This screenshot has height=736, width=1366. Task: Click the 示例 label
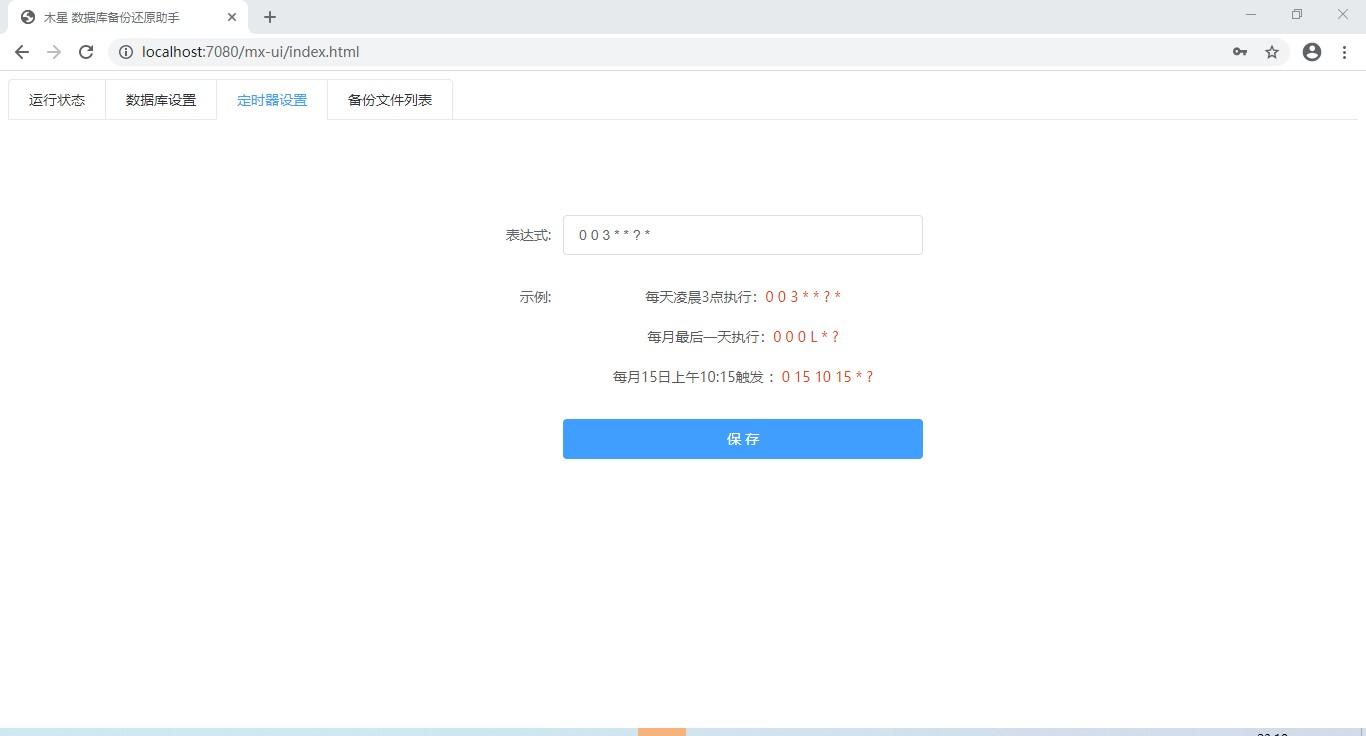[535, 297]
